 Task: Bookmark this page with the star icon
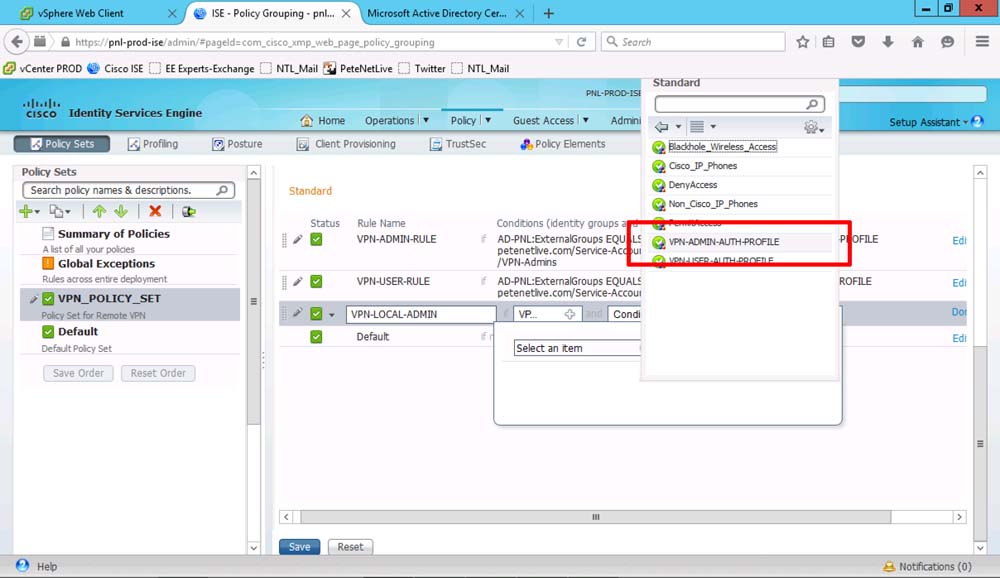pyautogui.click(x=802, y=42)
